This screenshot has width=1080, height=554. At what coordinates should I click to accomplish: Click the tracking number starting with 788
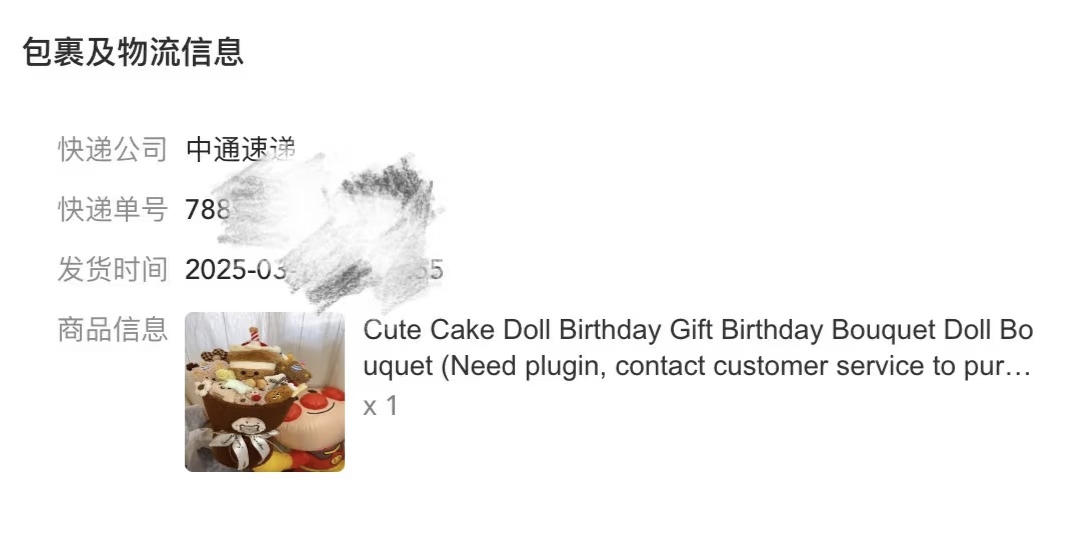point(207,209)
